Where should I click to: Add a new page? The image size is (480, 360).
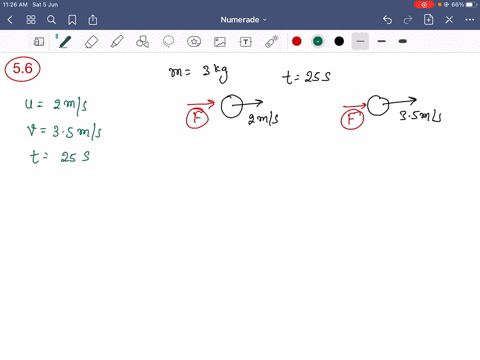tap(428, 20)
